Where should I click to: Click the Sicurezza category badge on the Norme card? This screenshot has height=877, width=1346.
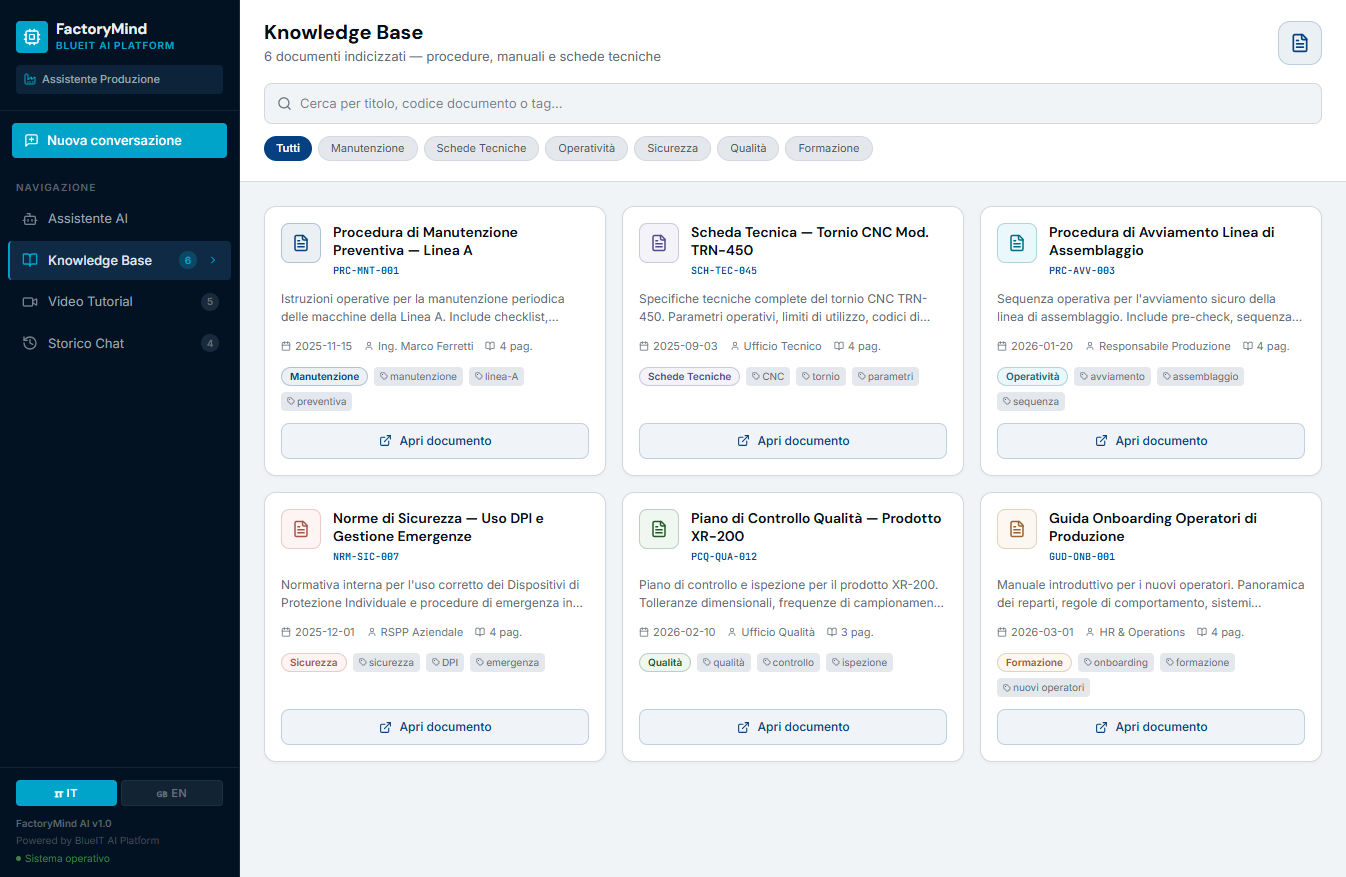(314, 662)
